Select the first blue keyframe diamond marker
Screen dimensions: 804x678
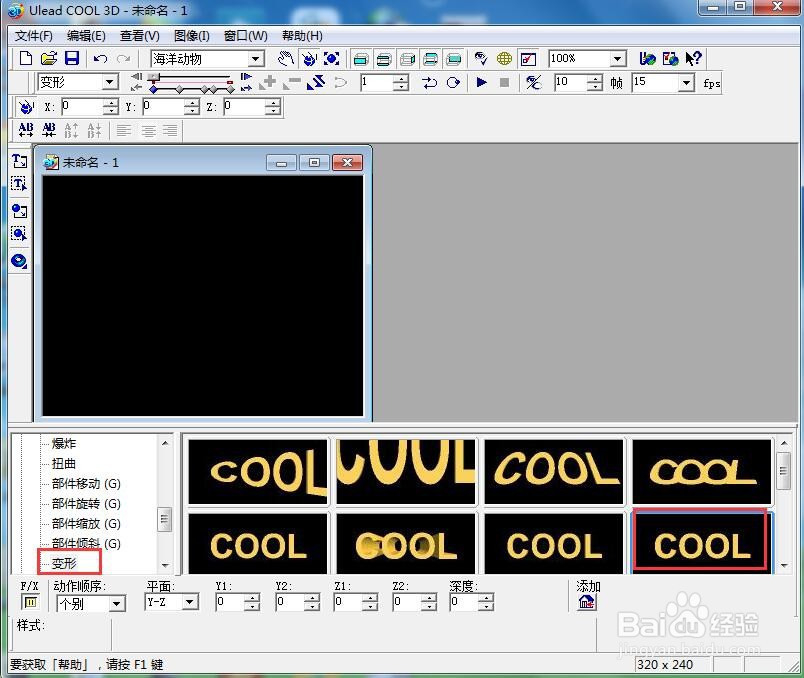tap(153, 89)
